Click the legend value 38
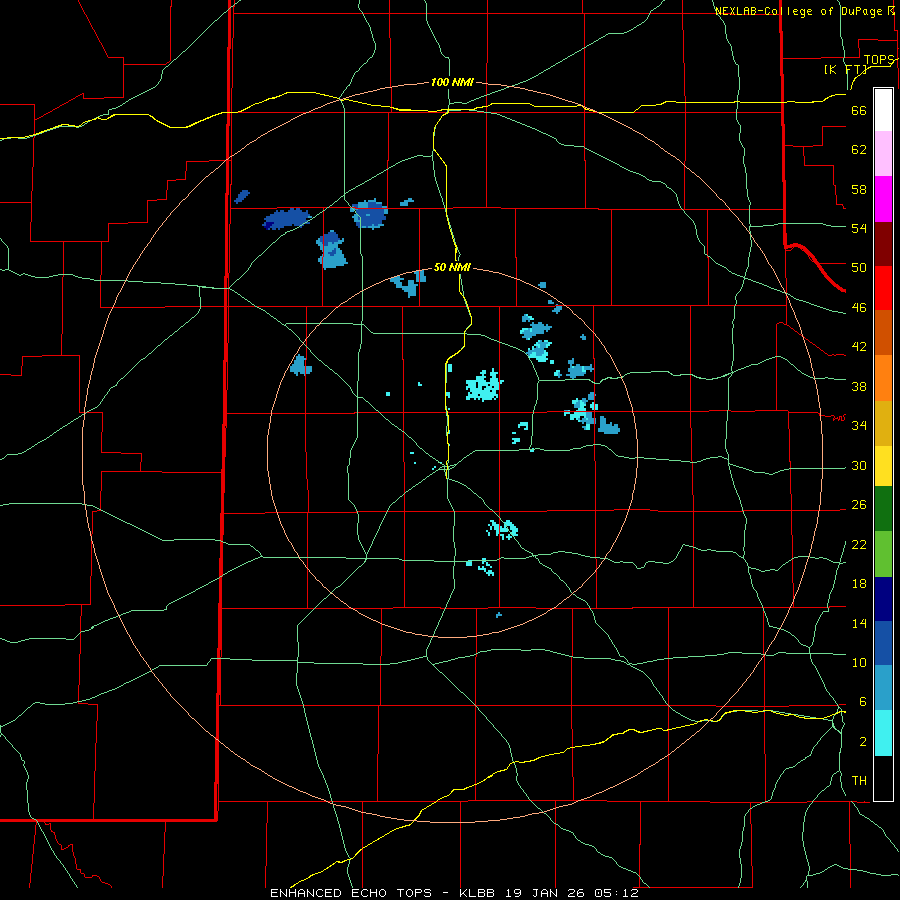This screenshot has height=900, width=900. point(859,386)
